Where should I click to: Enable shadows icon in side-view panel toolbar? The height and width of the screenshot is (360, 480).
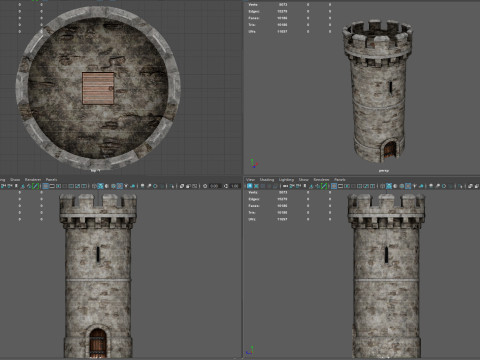[x=421, y=186]
